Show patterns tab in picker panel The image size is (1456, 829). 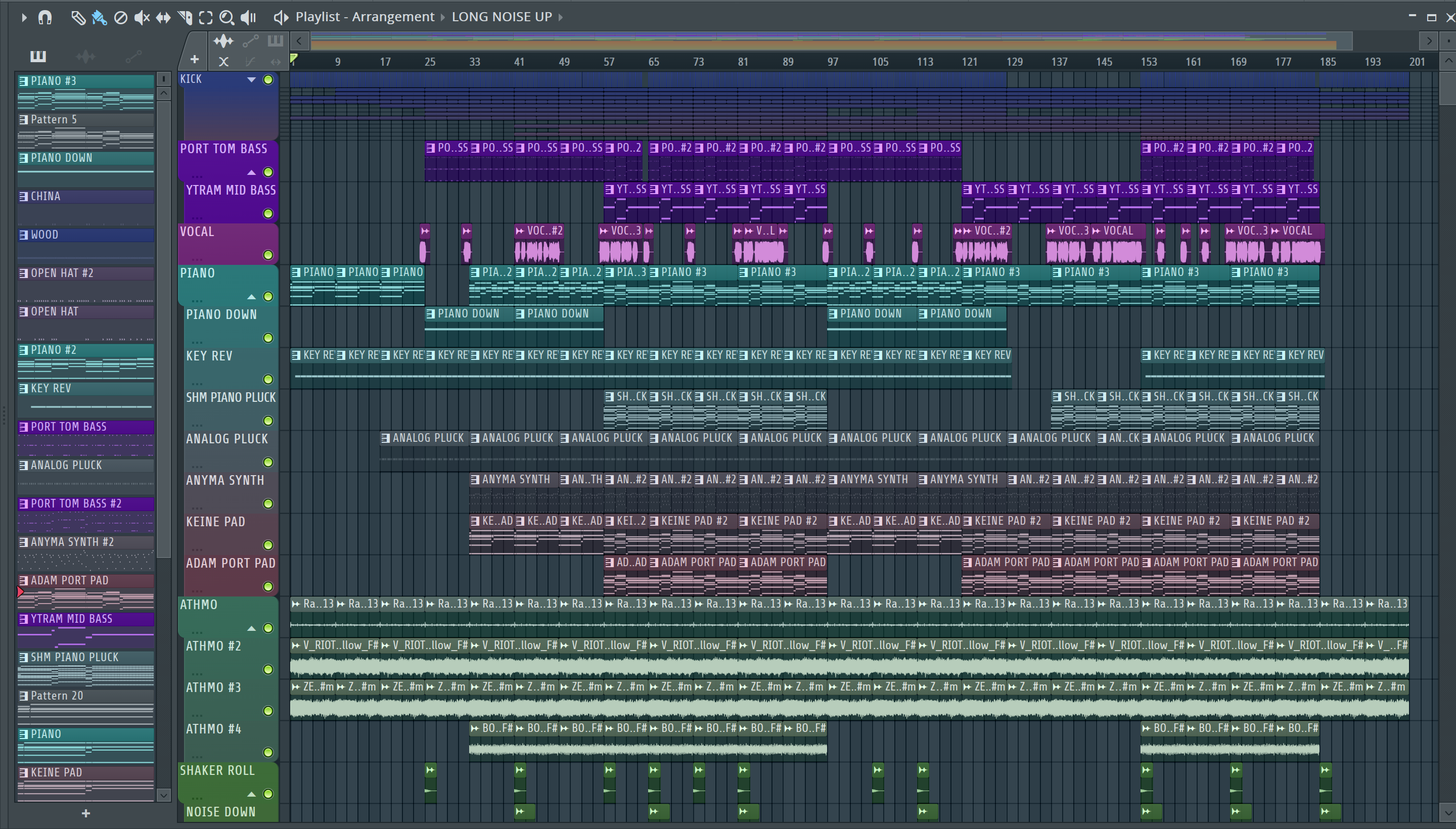click(38, 56)
